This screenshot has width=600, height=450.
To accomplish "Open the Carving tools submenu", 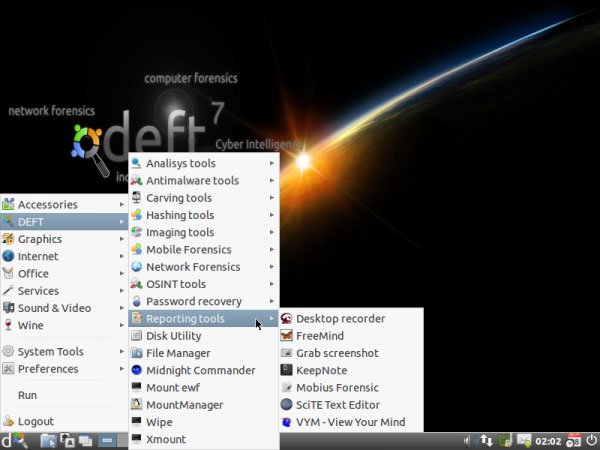I will (204, 198).
